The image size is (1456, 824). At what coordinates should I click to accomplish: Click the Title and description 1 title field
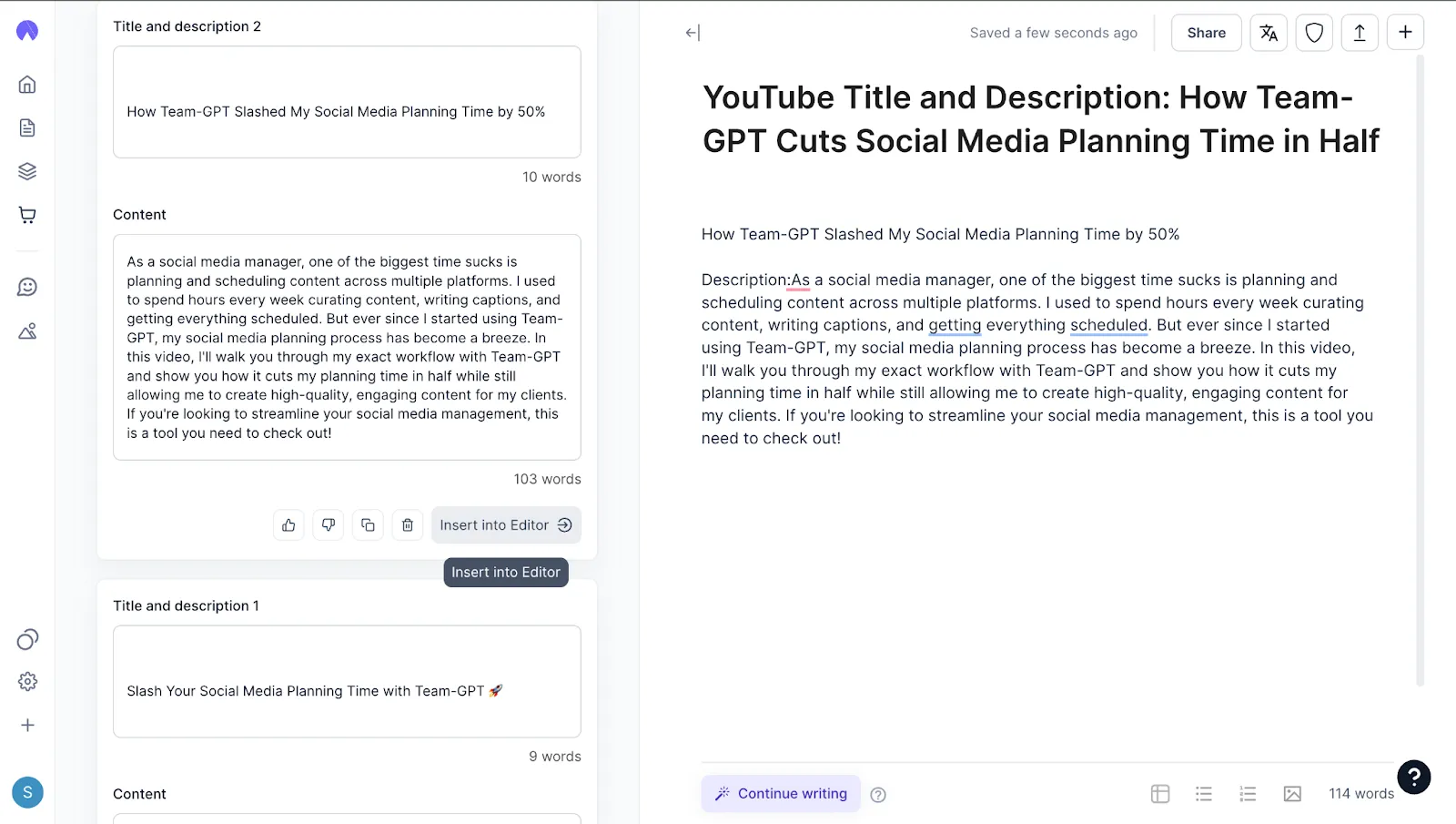tap(347, 681)
